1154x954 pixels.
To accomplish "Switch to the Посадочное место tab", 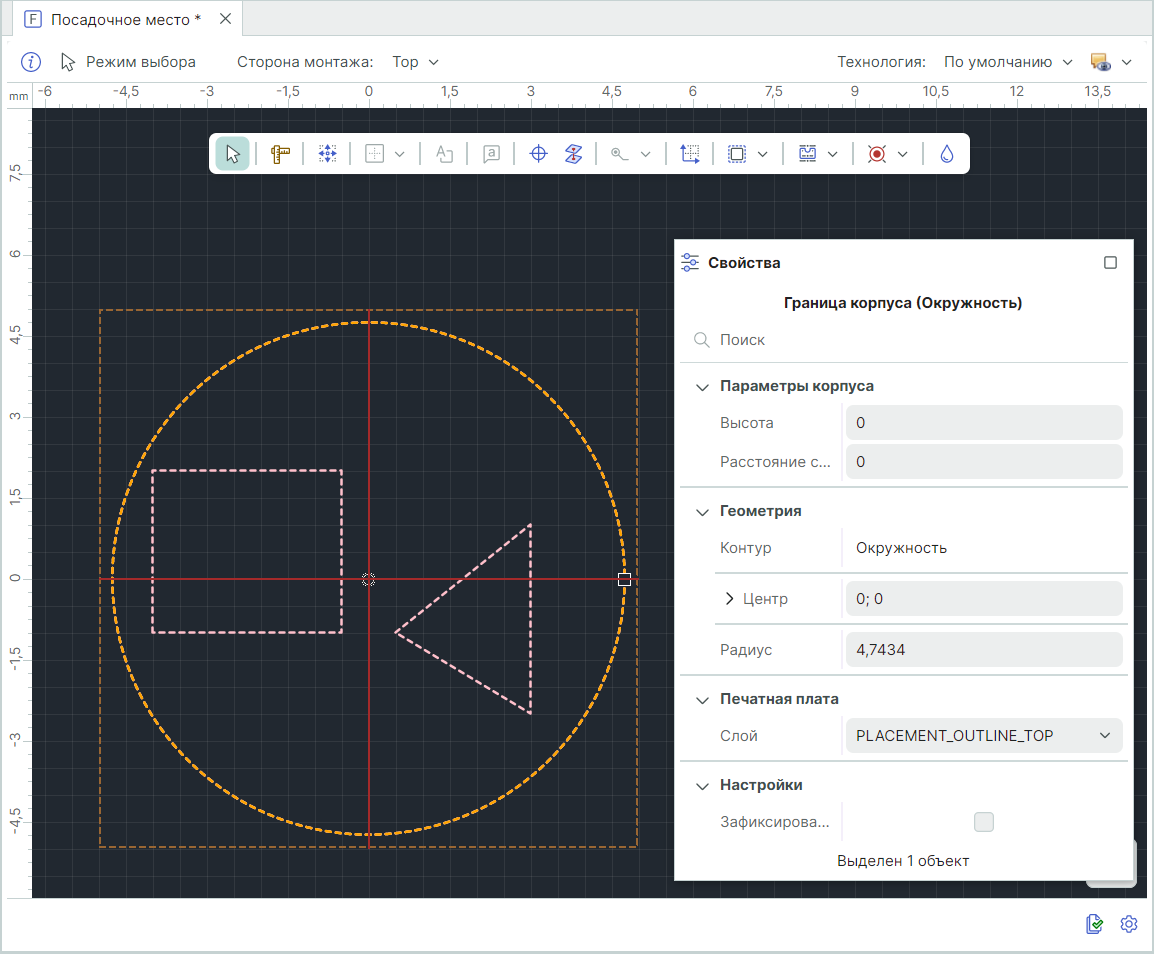I will [123, 19].
